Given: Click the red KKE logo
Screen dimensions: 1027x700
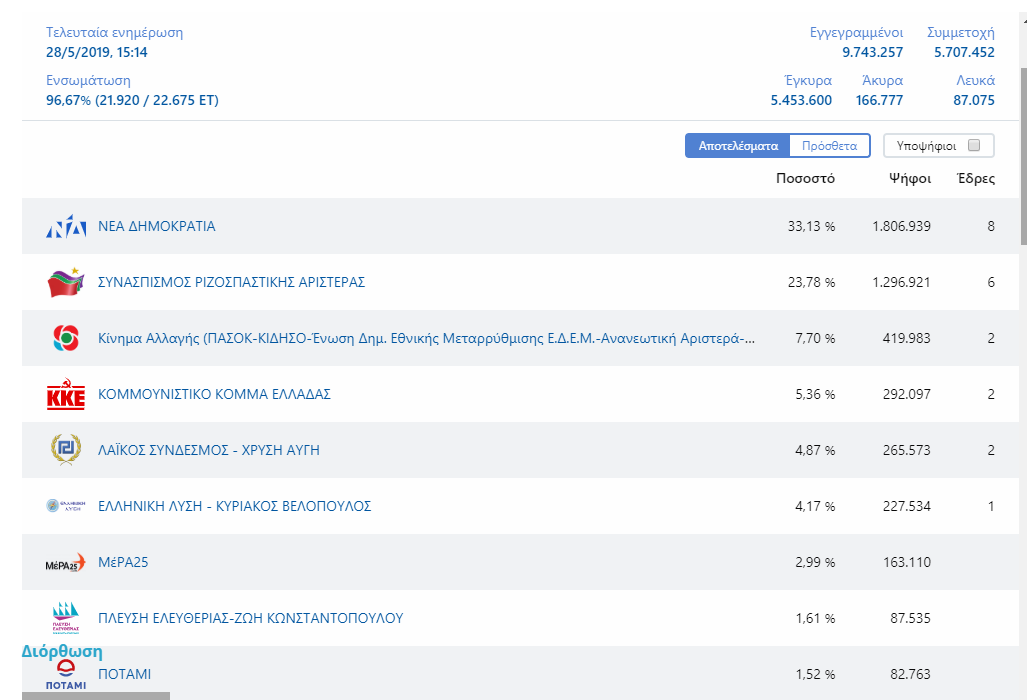Looking at the screenshot, I should pyautogui.click(x=66, y=394).
